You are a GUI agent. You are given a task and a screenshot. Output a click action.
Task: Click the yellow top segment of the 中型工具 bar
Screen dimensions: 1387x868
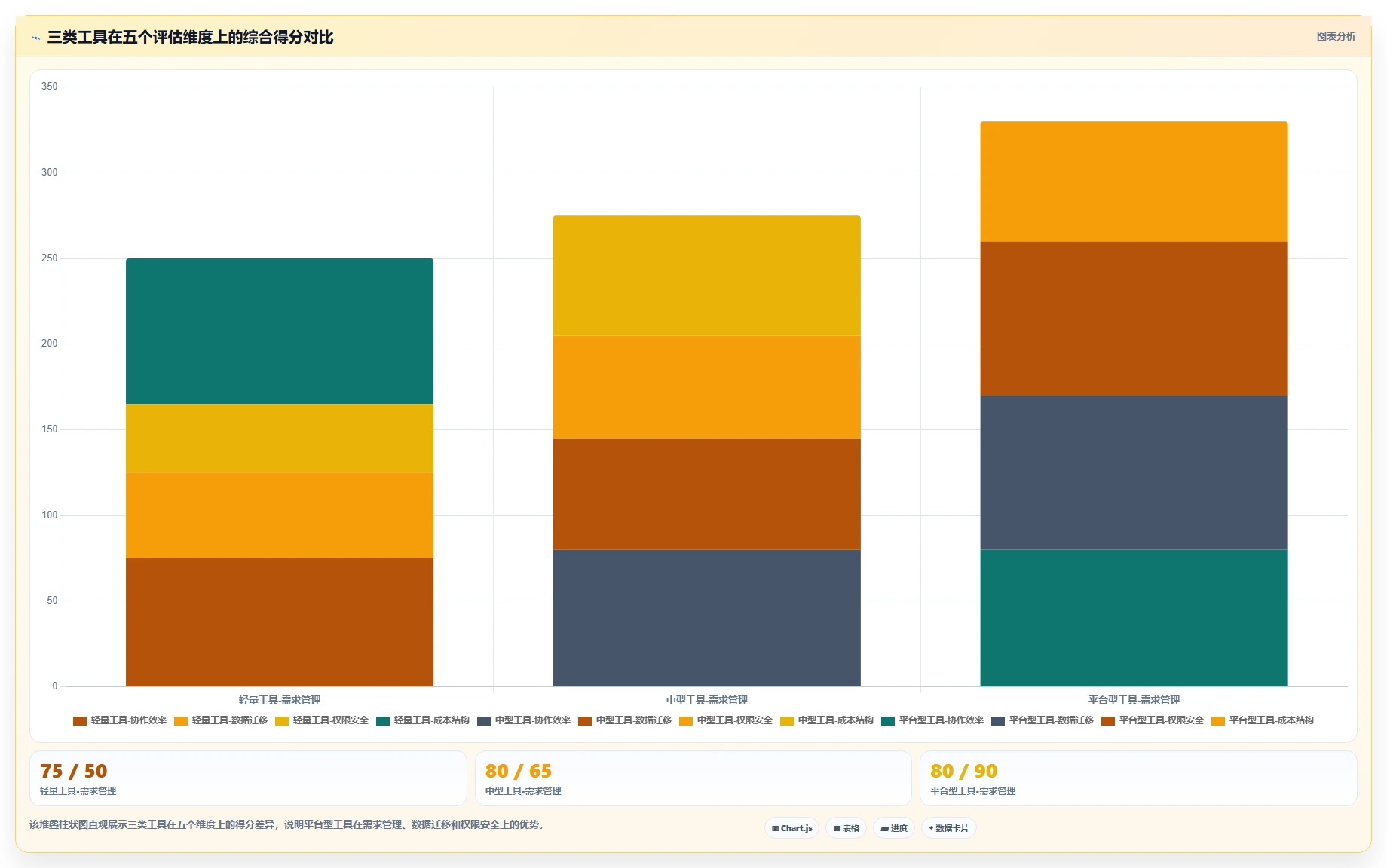click(707, 276)
